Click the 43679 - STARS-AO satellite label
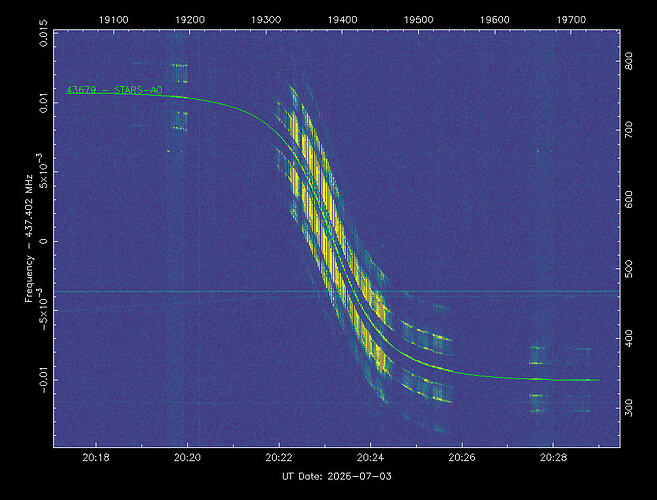This screenshot has height=500, width=657. 114,90
